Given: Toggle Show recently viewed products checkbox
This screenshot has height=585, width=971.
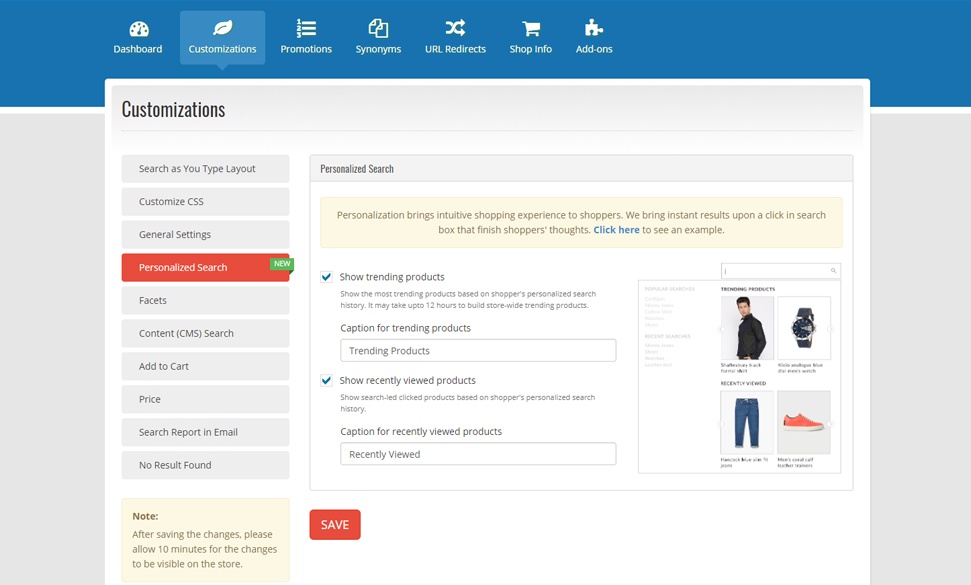Looking at the screenshot, I should click(327, 381).
